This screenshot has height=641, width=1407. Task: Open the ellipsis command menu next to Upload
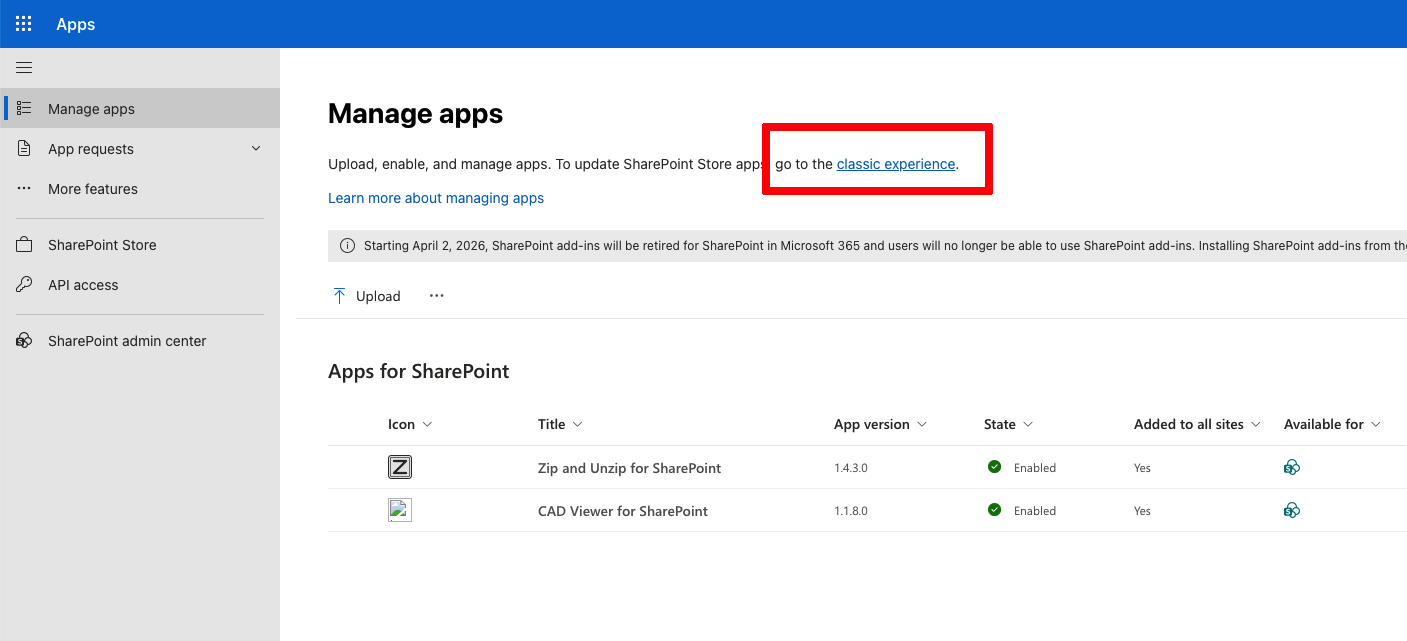(x=436, y=295)
